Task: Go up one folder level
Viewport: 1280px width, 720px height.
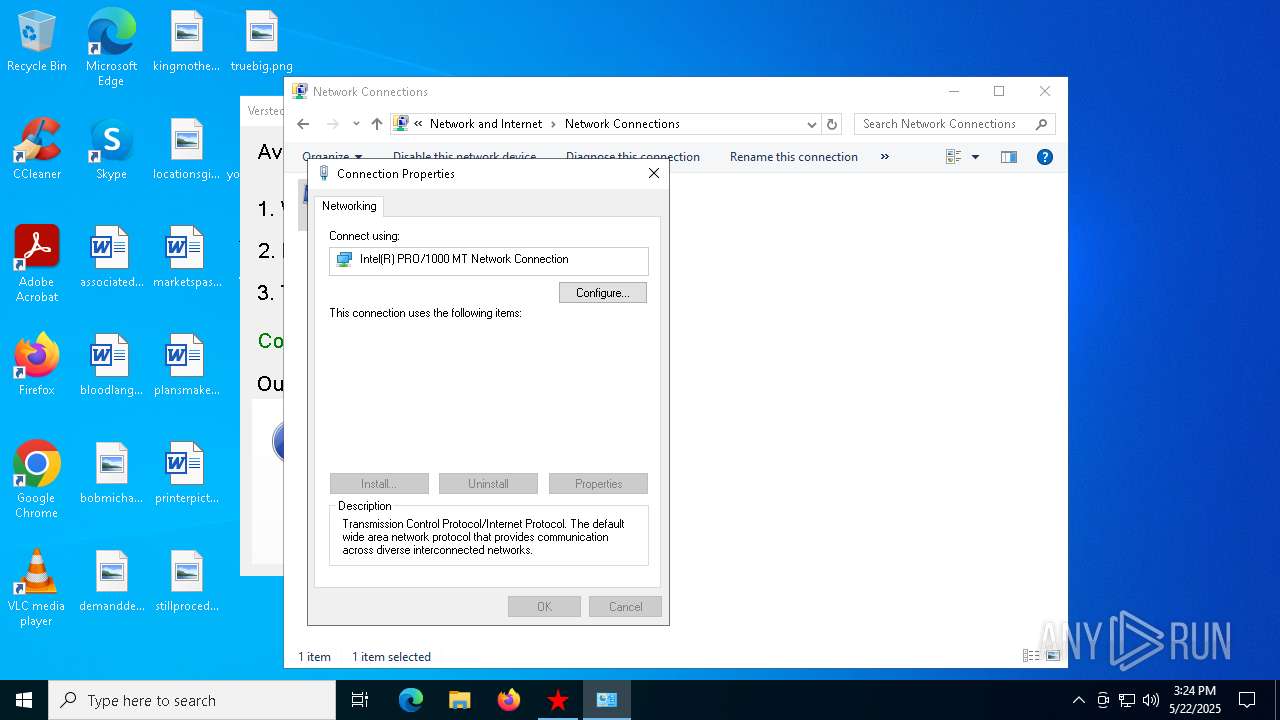Action: (376, 124)
